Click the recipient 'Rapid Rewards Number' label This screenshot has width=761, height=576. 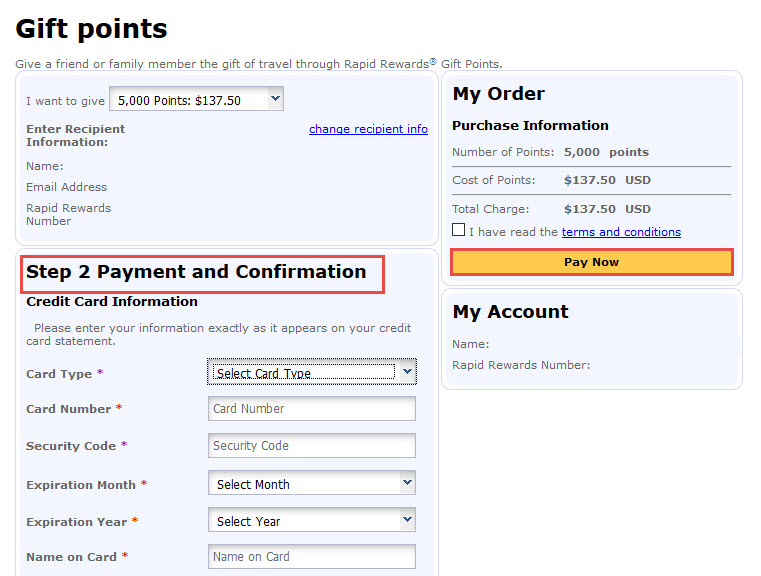pos(68,214)
